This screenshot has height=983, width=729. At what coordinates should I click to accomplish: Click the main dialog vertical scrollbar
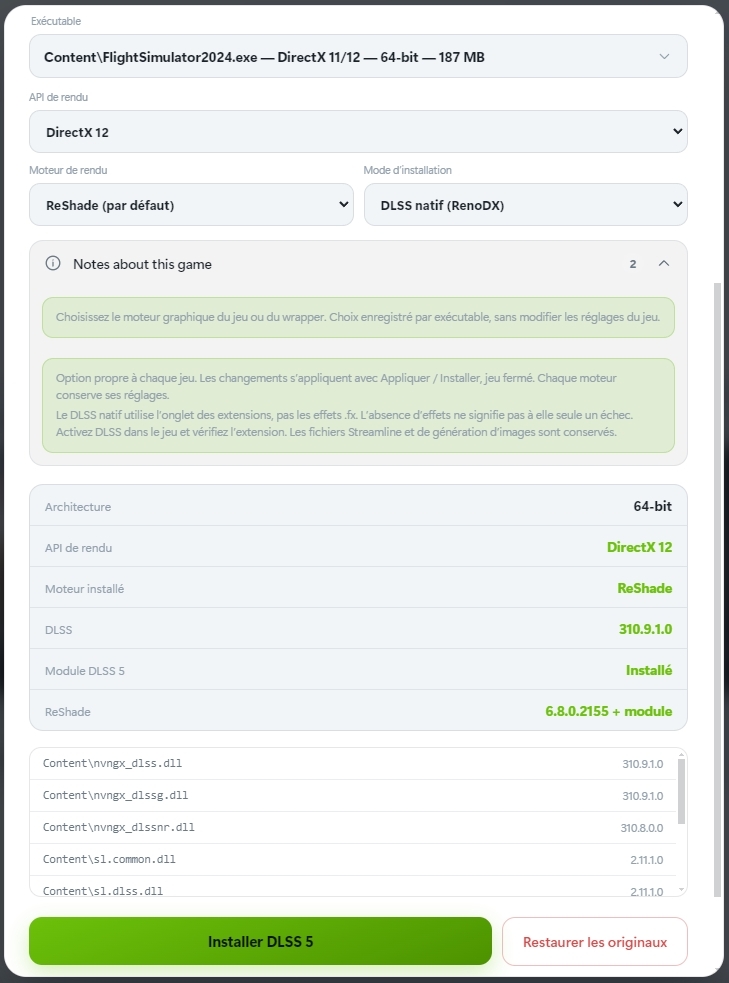(x=718, y=589)
